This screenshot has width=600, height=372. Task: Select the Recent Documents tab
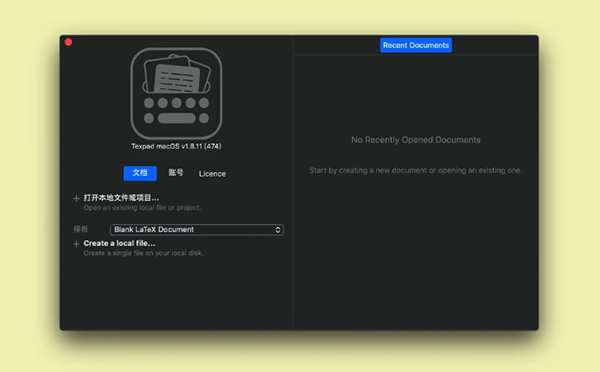tap(416, 45)
